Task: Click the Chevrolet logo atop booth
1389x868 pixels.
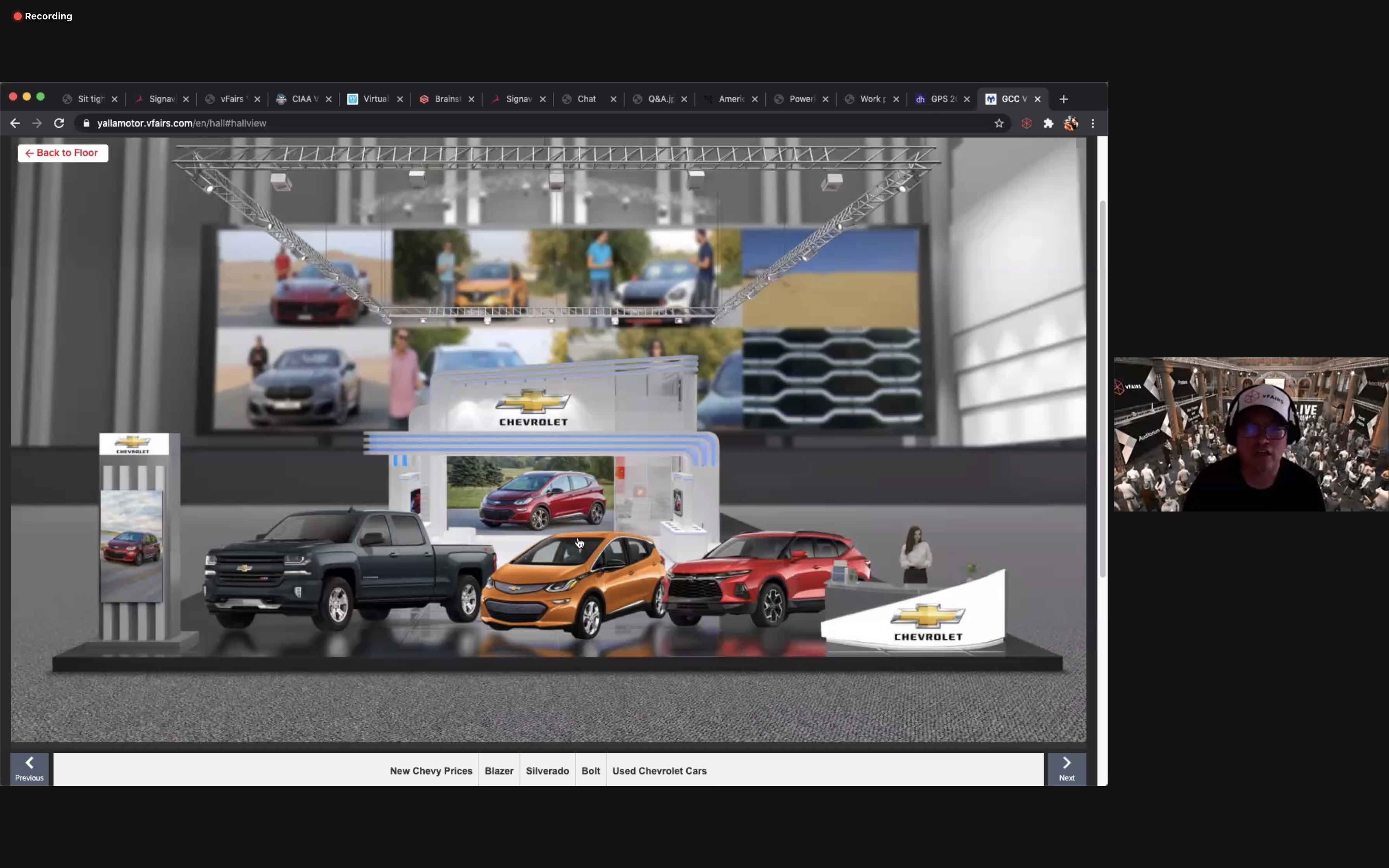Action: 533,408
